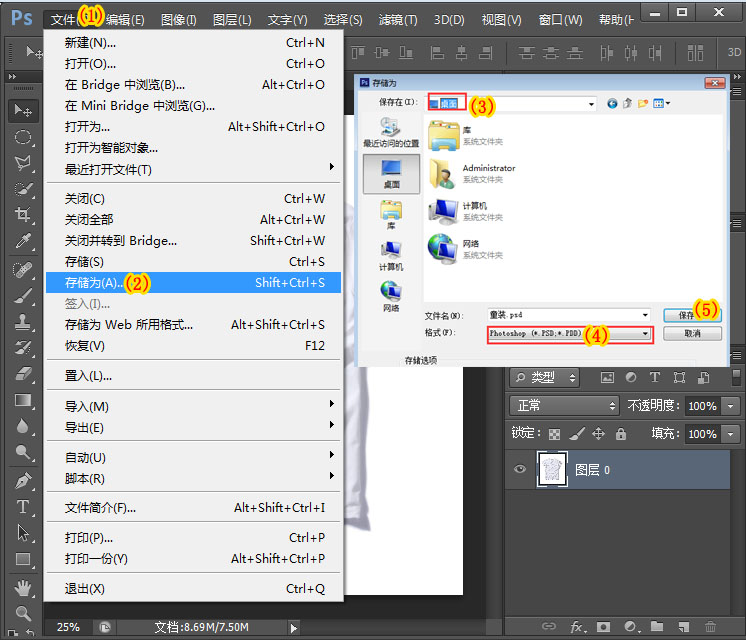Toggle pixel layer filter
Image resolution: width=746 pixels, height=640 pixels.
coord(607,378)
